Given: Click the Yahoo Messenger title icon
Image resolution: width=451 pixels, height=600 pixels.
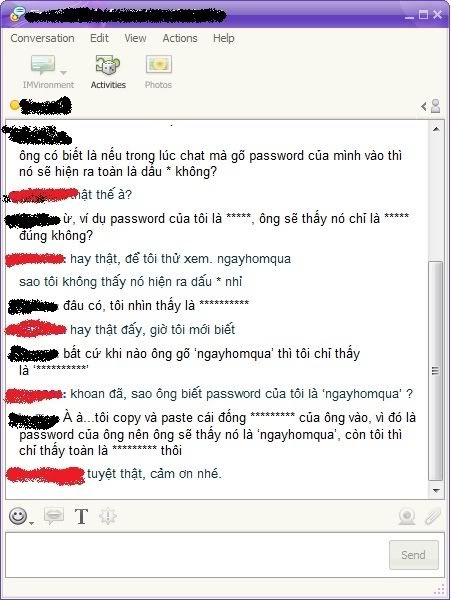Looking at the screenshot, I should (17, 15).
